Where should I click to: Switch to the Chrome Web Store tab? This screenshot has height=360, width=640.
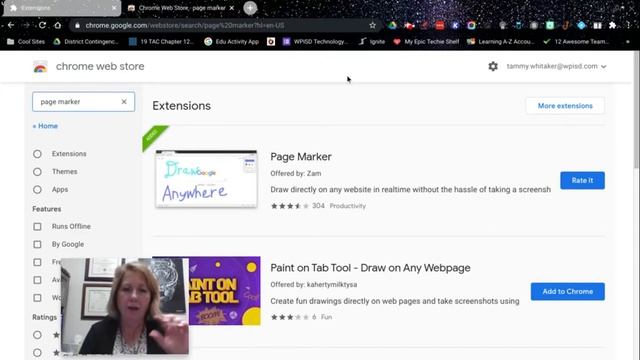[181, 8]
